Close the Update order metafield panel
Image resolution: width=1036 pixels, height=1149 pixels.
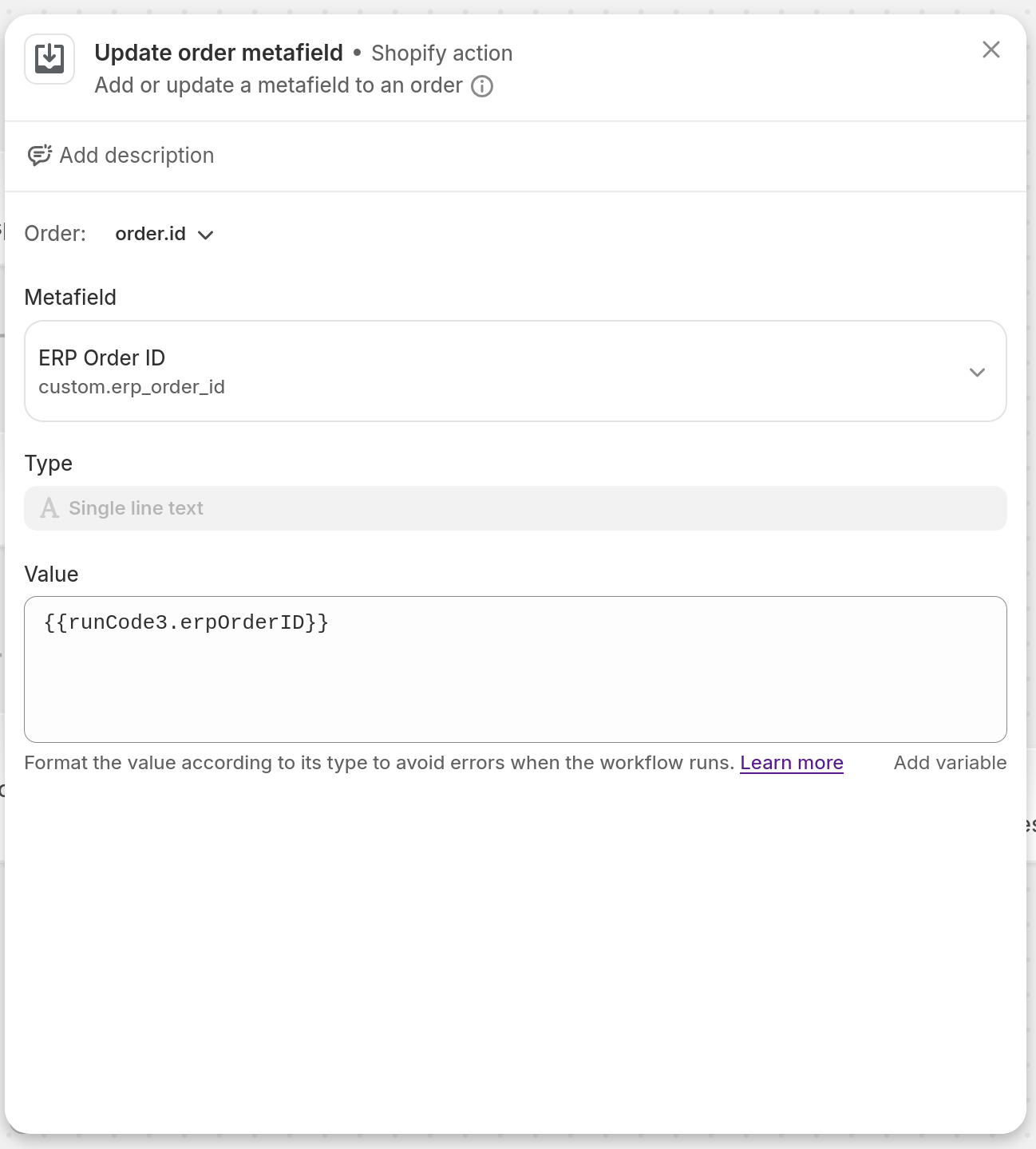click(991, 49)
